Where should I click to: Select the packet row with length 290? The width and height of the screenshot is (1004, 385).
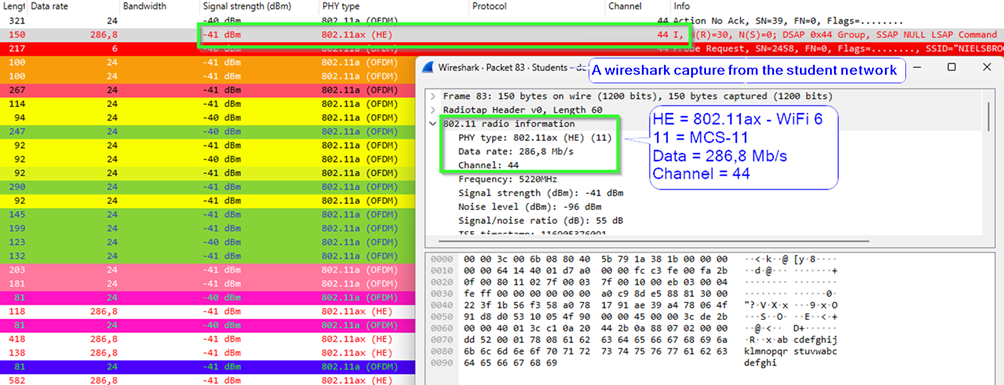208,186
